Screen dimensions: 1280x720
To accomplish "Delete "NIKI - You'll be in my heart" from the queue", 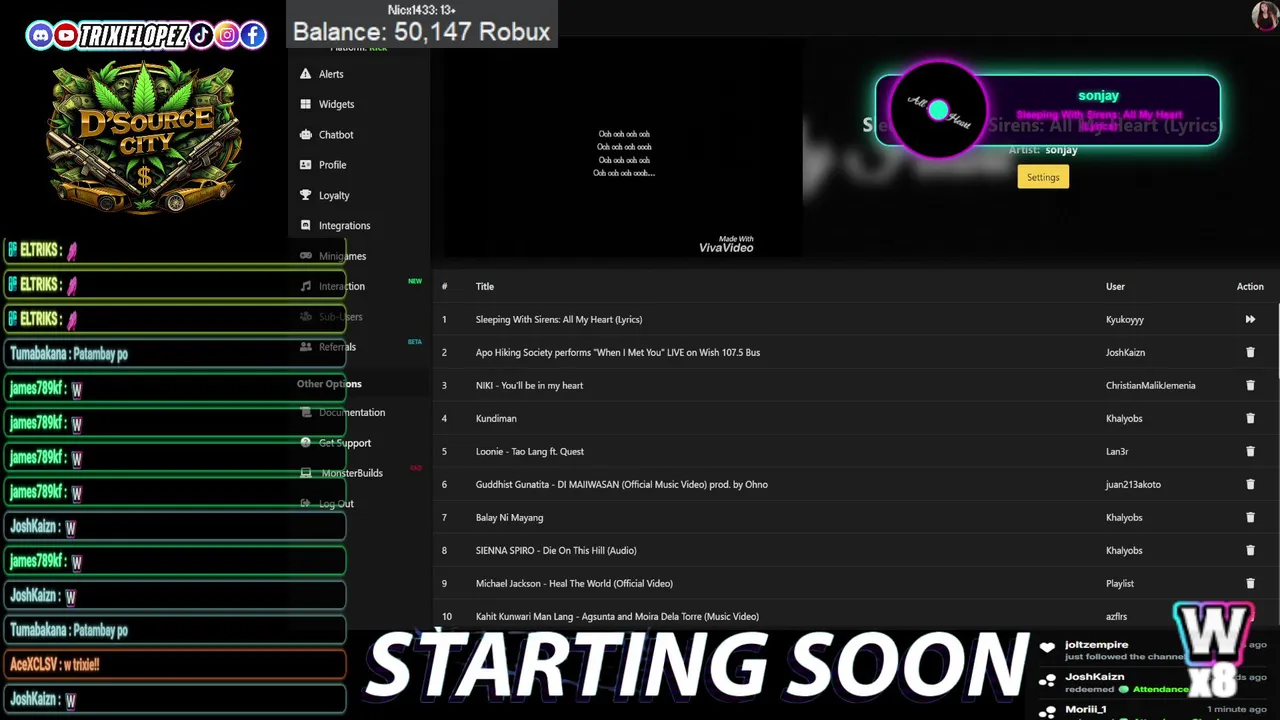I will pyautogui.click(x=1250, y=385).
